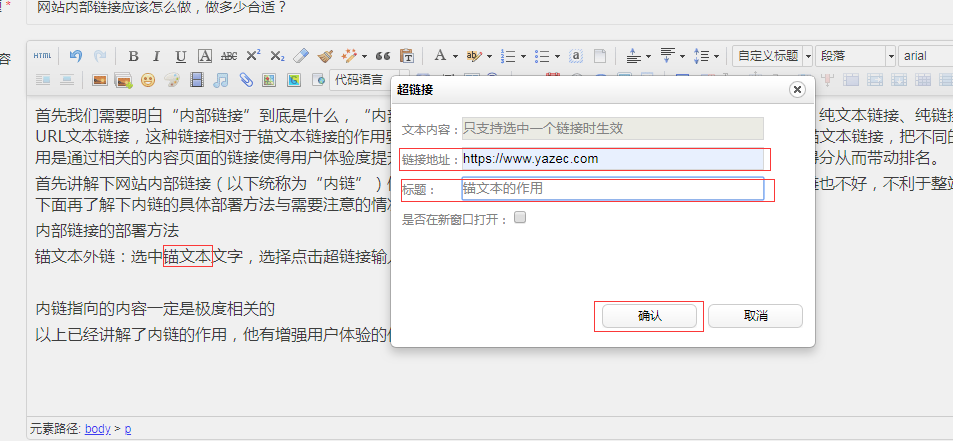Viewport: 953px width, 441px height.
Task: Open multi-image upload dialog
Action: click(123, 80)
